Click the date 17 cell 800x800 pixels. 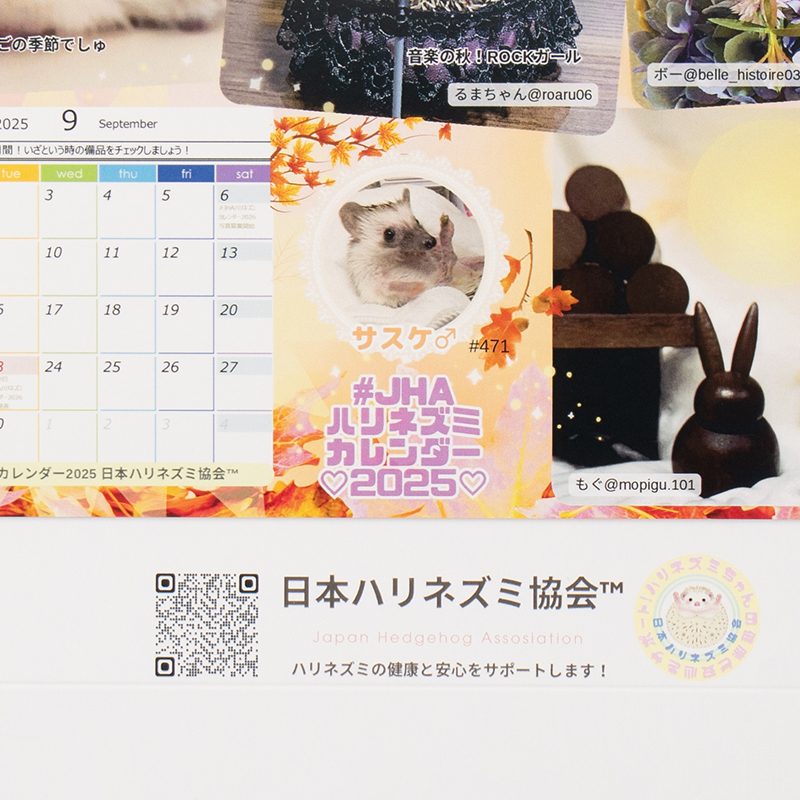[68, 325]
